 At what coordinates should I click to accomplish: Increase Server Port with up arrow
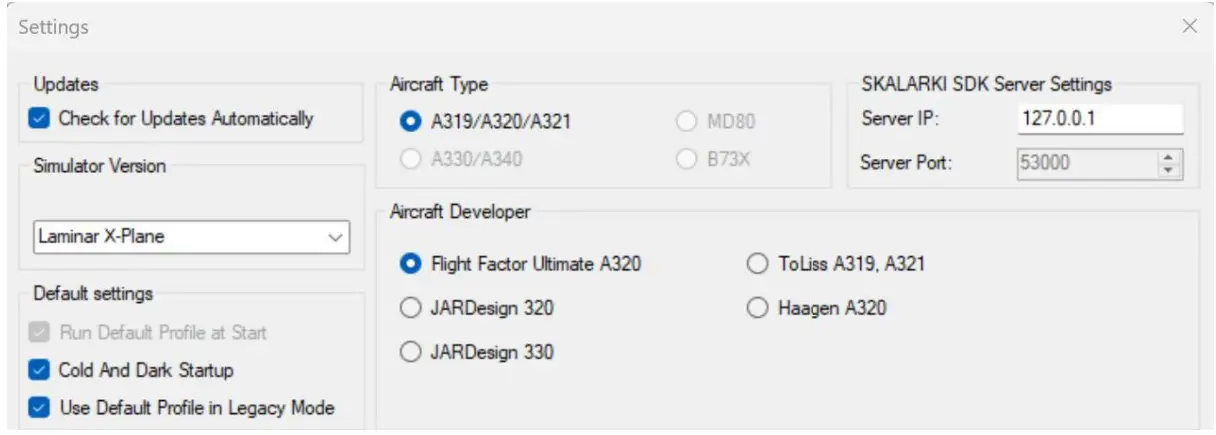point(1170,159)
